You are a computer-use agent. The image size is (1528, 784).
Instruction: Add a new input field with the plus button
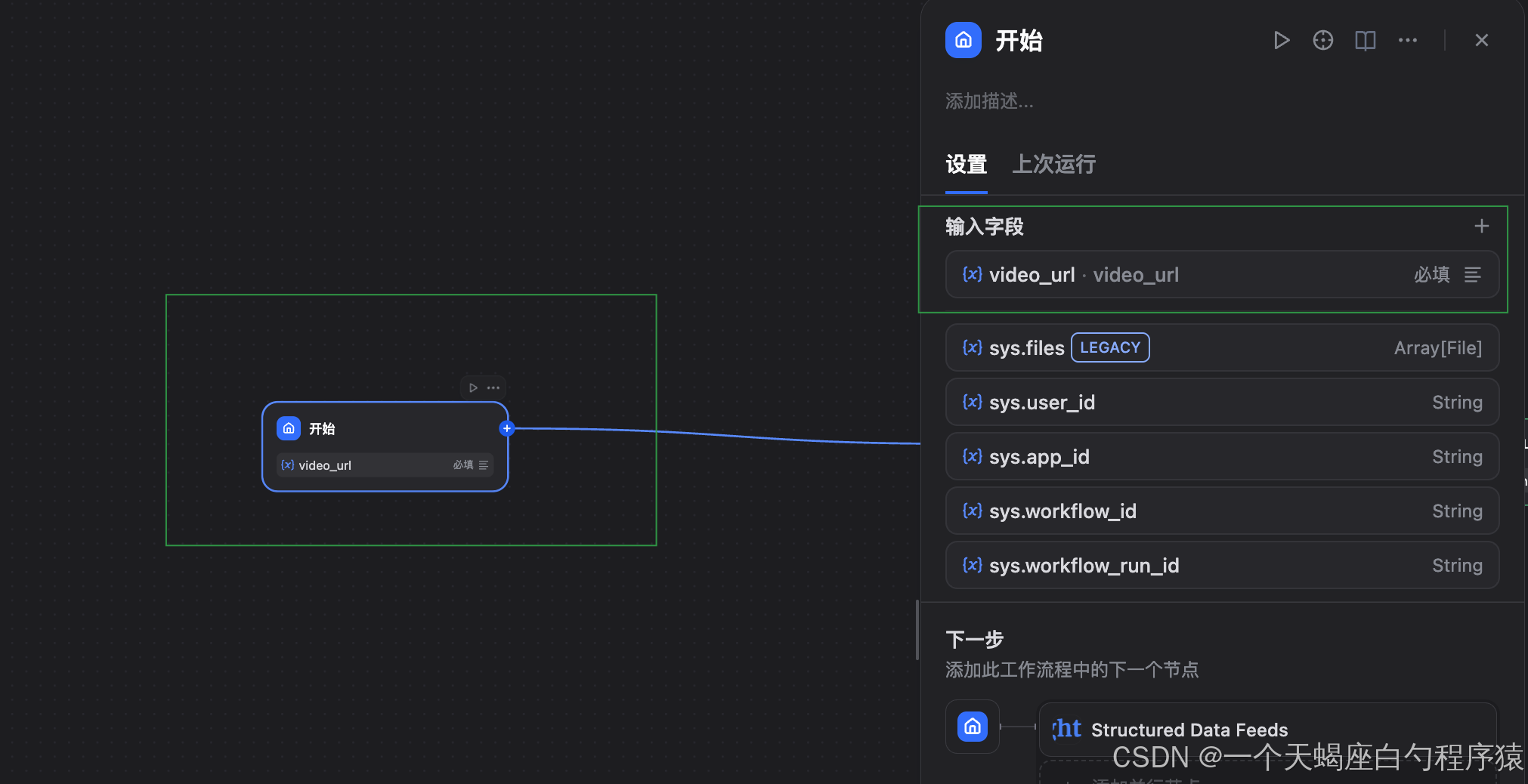[x=1480, y=225]
